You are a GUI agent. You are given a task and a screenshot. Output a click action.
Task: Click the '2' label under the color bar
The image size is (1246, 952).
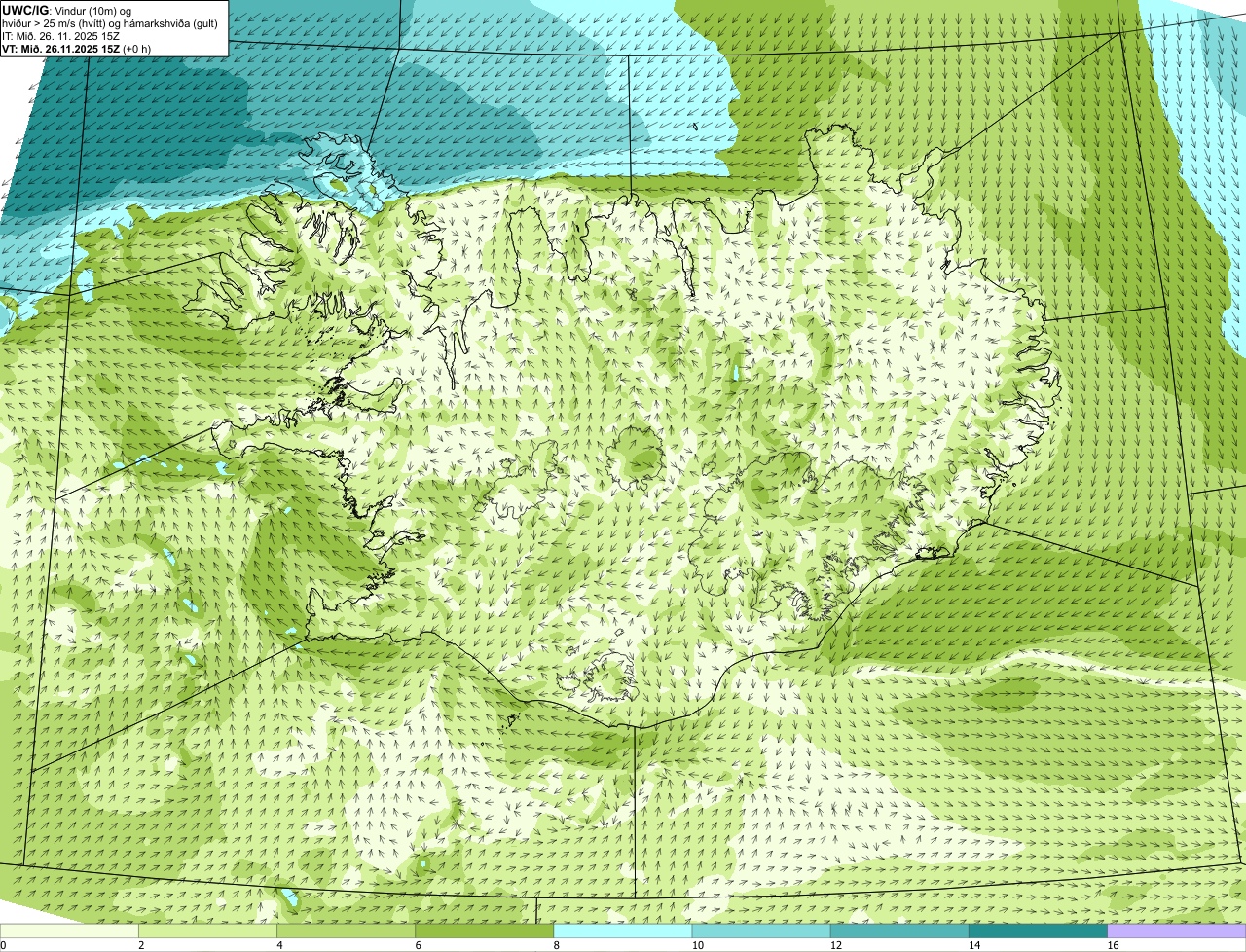point(141,945)
